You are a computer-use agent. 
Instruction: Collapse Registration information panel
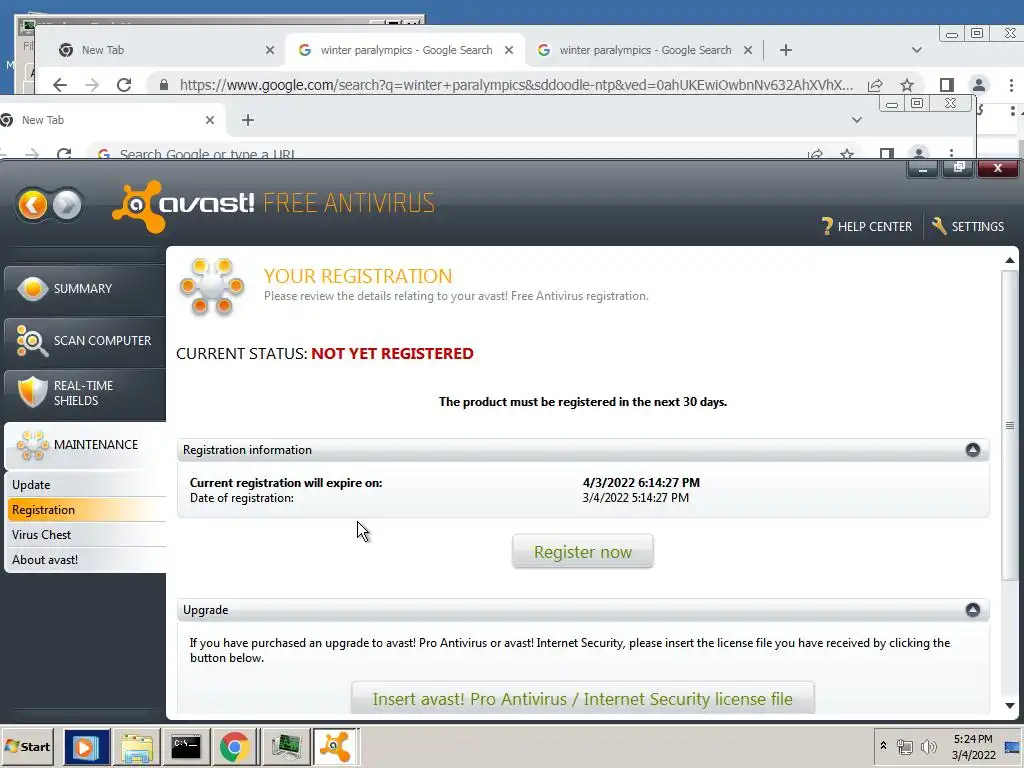pyautogui.click(x=972, y=450)
